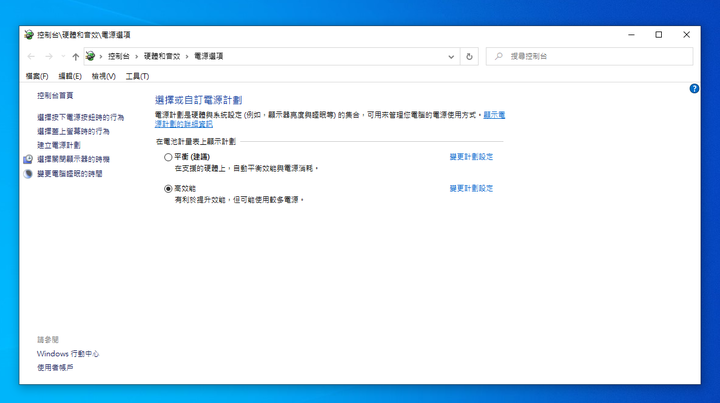
Task: Click the back navigation arrow
Action: (31, 56)
